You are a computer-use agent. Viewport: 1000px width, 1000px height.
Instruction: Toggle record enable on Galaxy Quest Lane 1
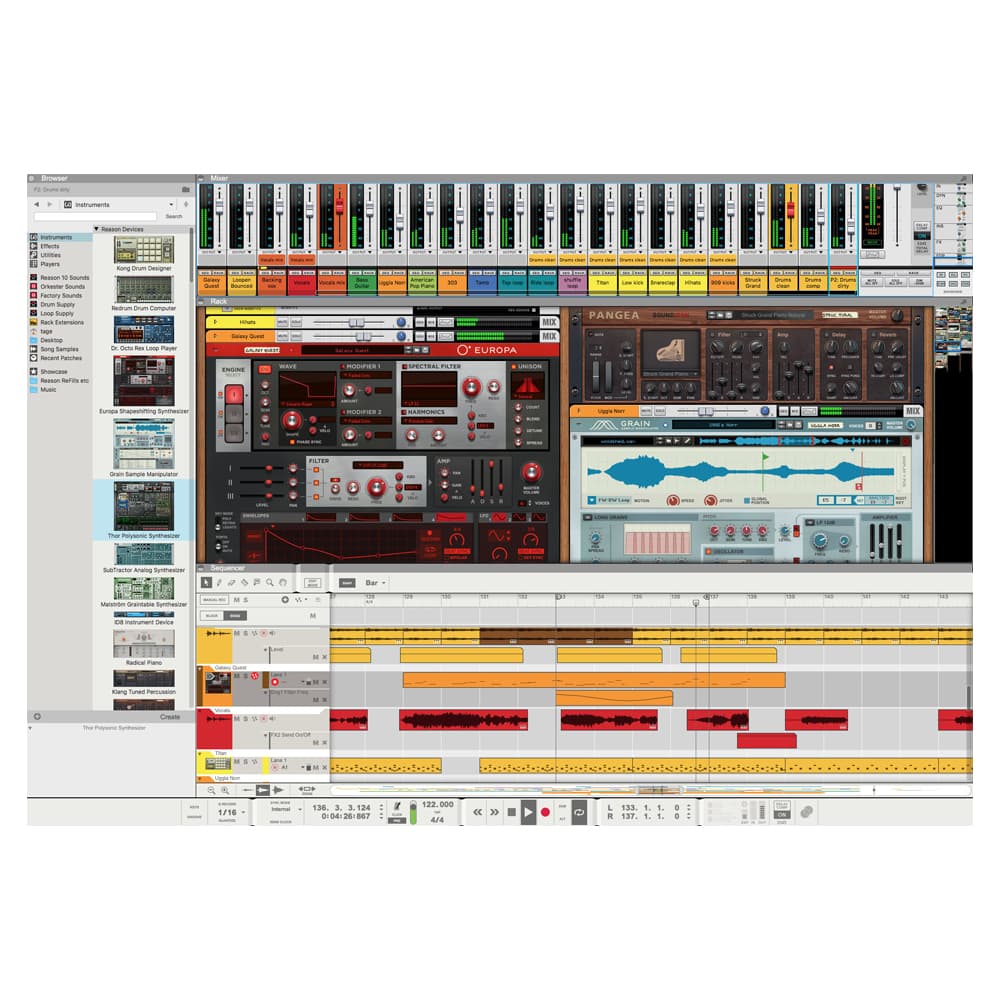[275, 682]
